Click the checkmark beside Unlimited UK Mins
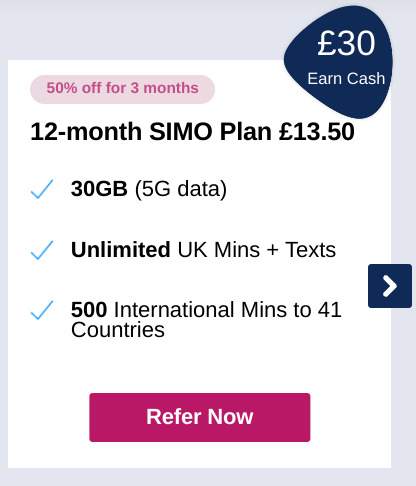This screenshot has height=486, width=416. pyautogui.click(x=42, y=250)
